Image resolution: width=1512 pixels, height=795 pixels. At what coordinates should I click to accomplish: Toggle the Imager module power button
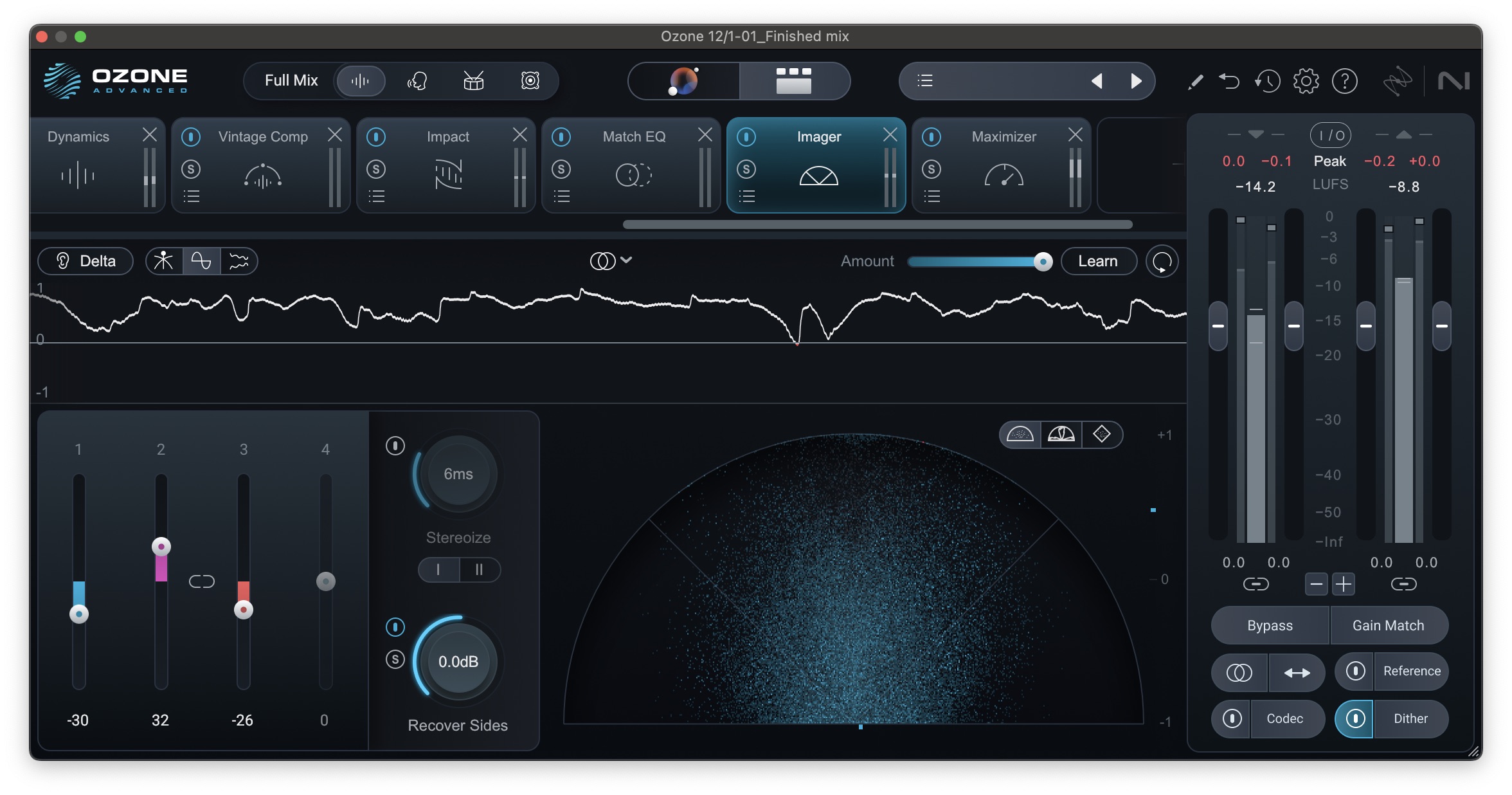click(747, 137)
